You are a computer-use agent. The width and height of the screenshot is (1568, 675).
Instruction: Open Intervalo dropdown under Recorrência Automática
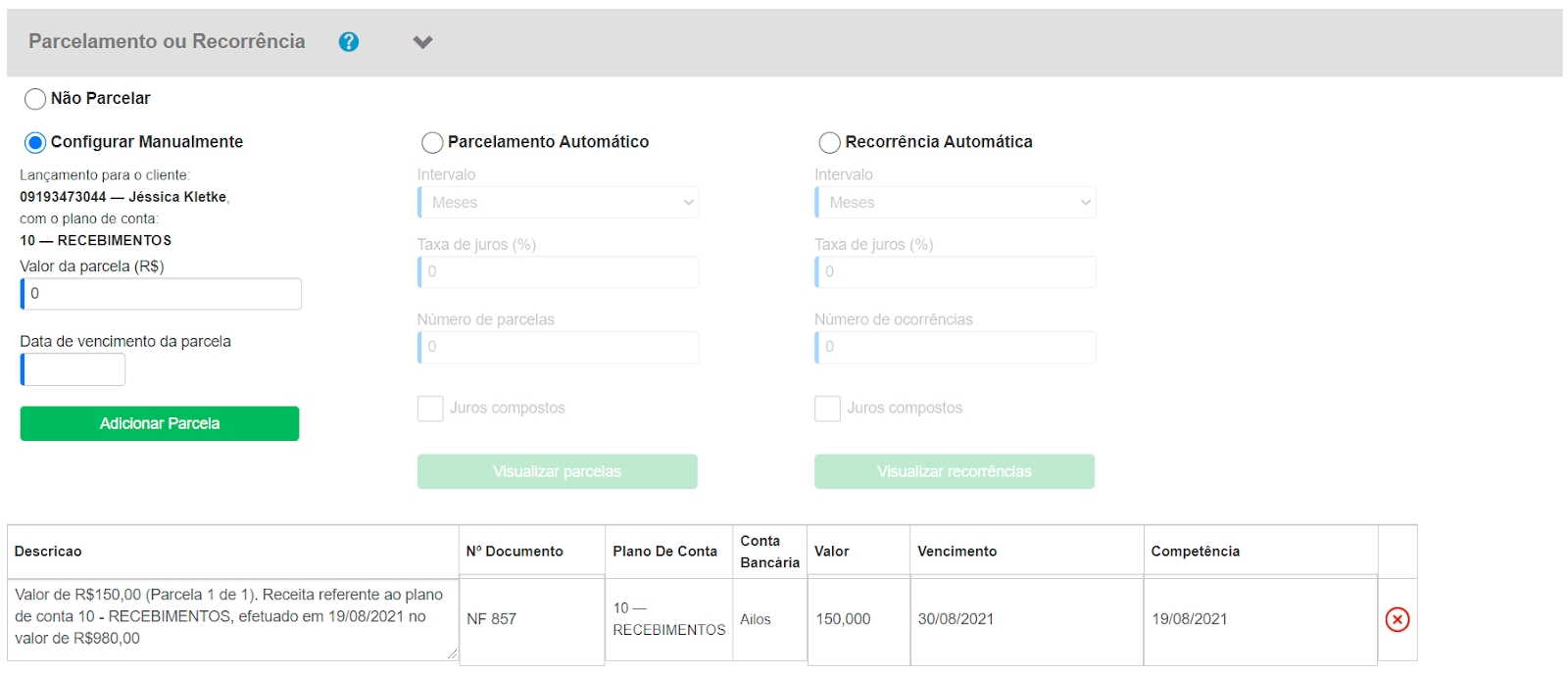point(955,203)
